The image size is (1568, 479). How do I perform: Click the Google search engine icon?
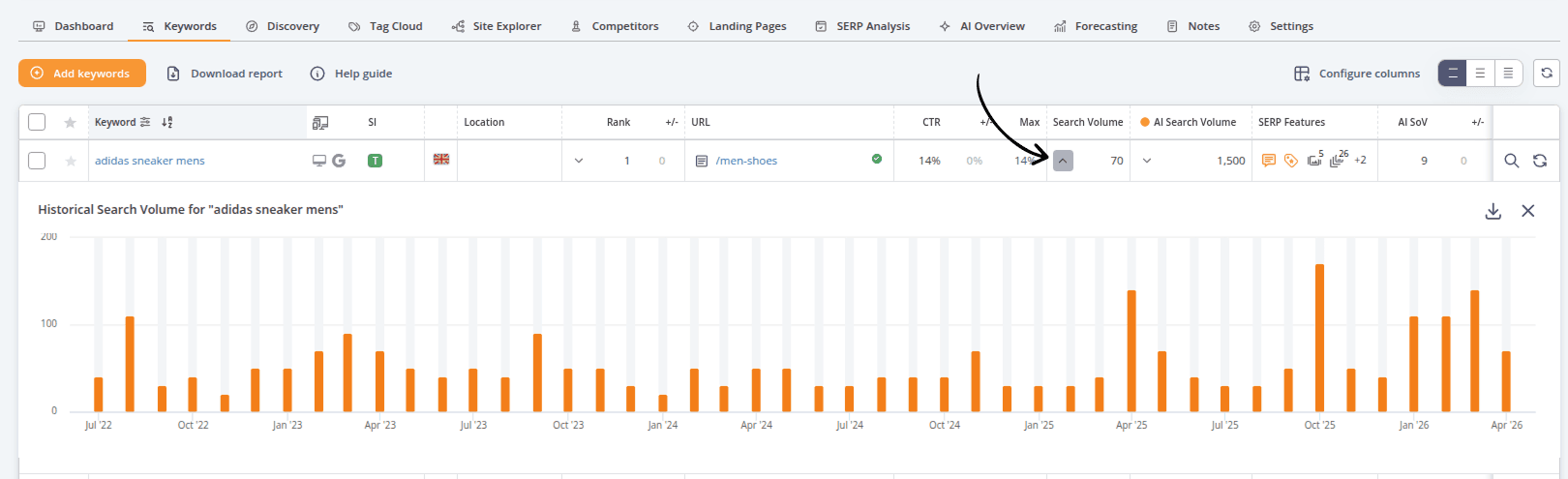(339, 161)
